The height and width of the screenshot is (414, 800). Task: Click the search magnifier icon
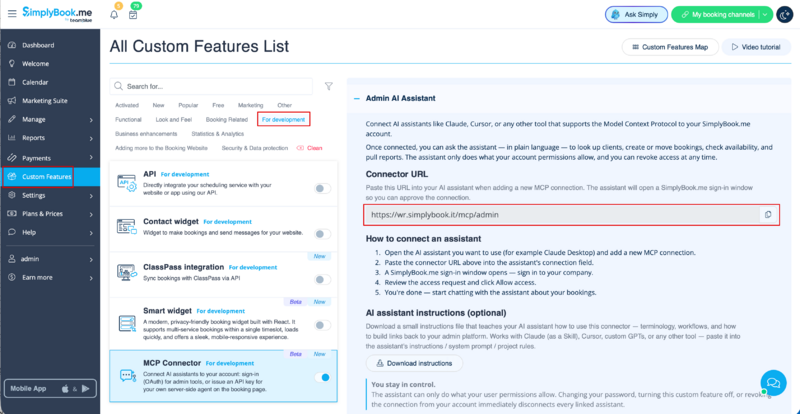(118, 86)
